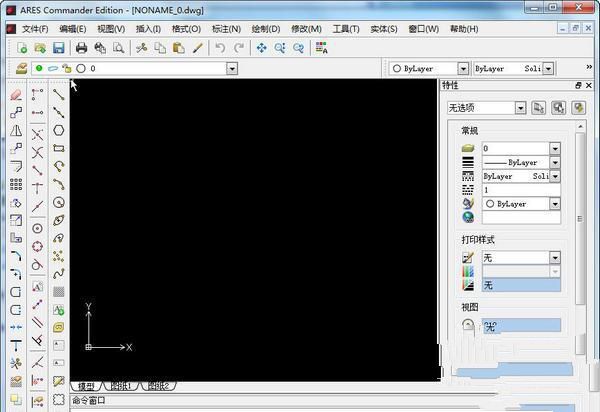This screenshot has height=412, width=600.
Task: Close the 特性 properties panel
Action: [589, 86]
